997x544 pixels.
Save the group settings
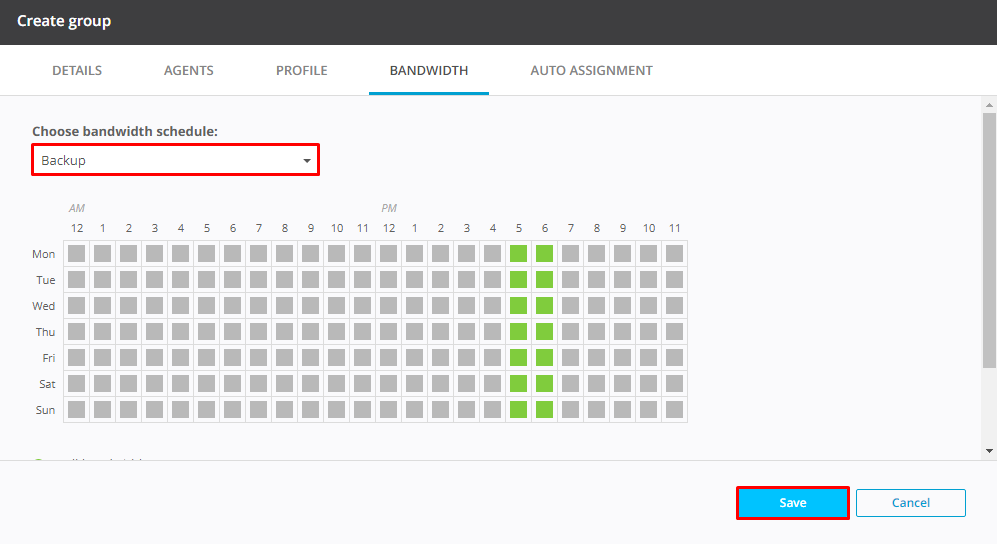click(x=793, y=503)
